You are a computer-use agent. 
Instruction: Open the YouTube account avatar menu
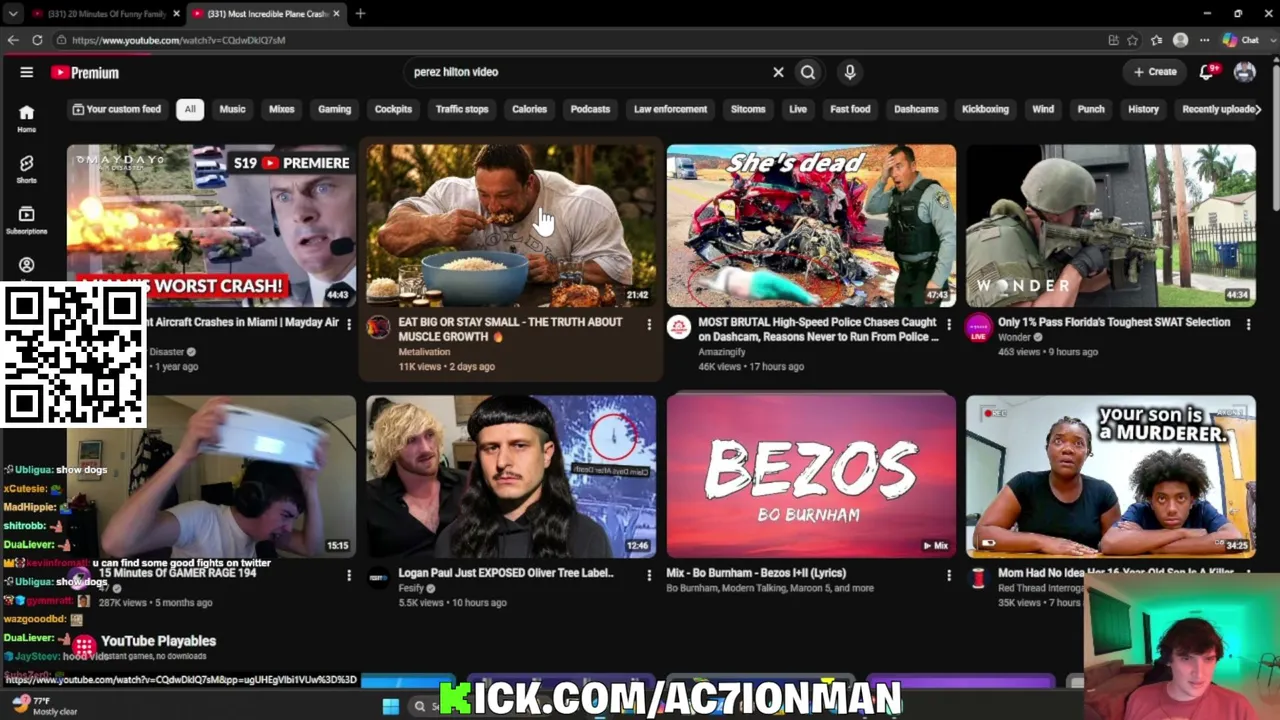pos(1244,72)
